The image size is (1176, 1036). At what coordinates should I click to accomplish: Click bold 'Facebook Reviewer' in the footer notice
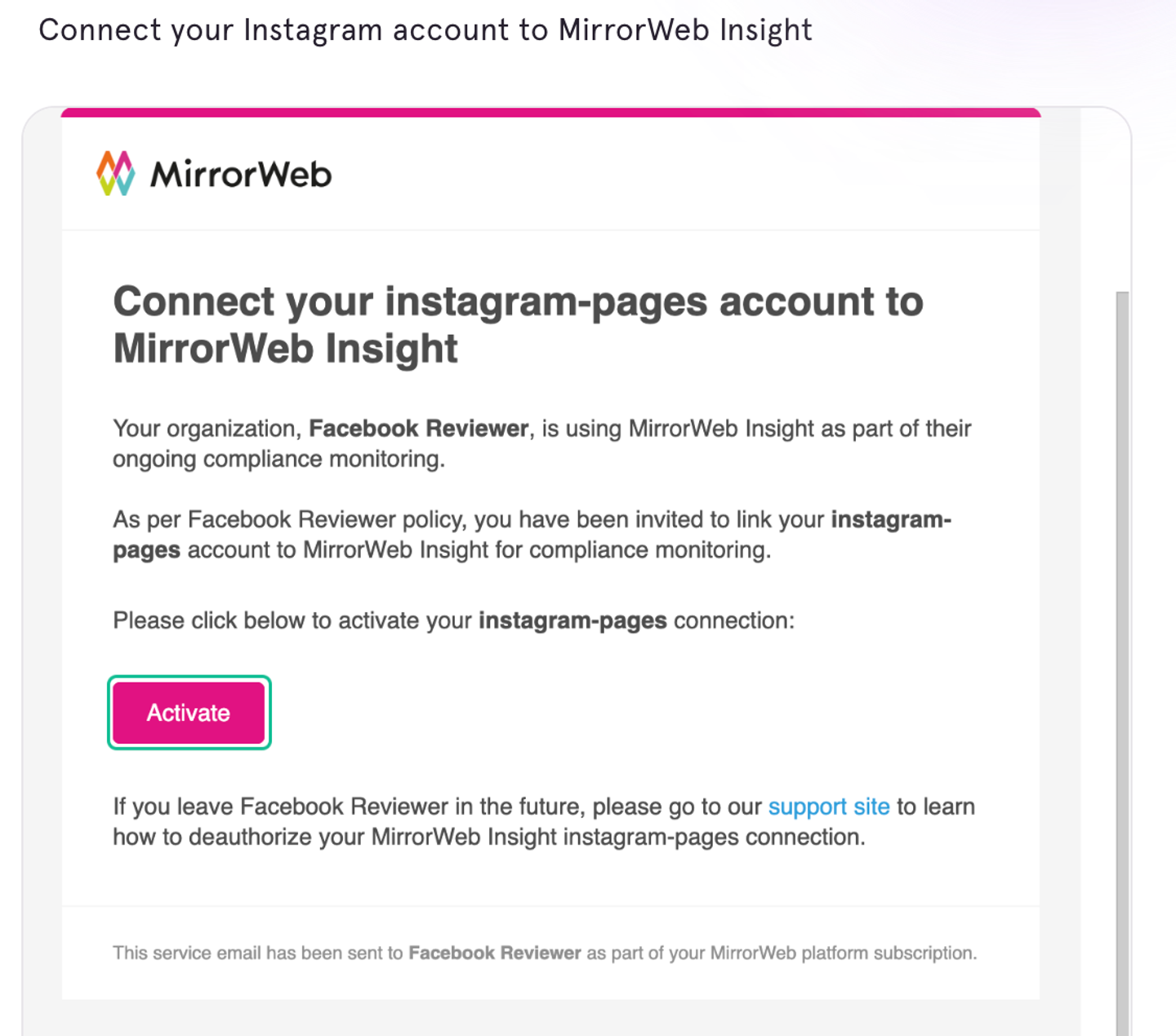(x=494, y=953)
